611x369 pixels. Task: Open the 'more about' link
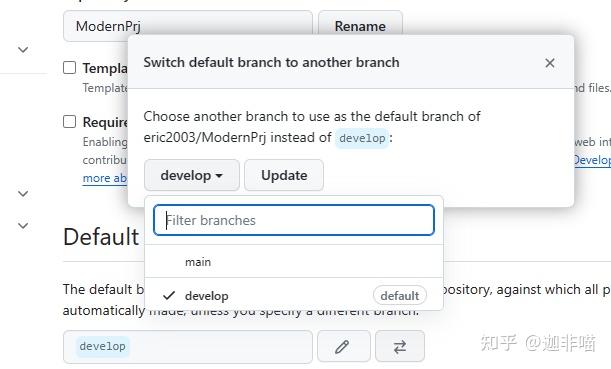point(104,178)
